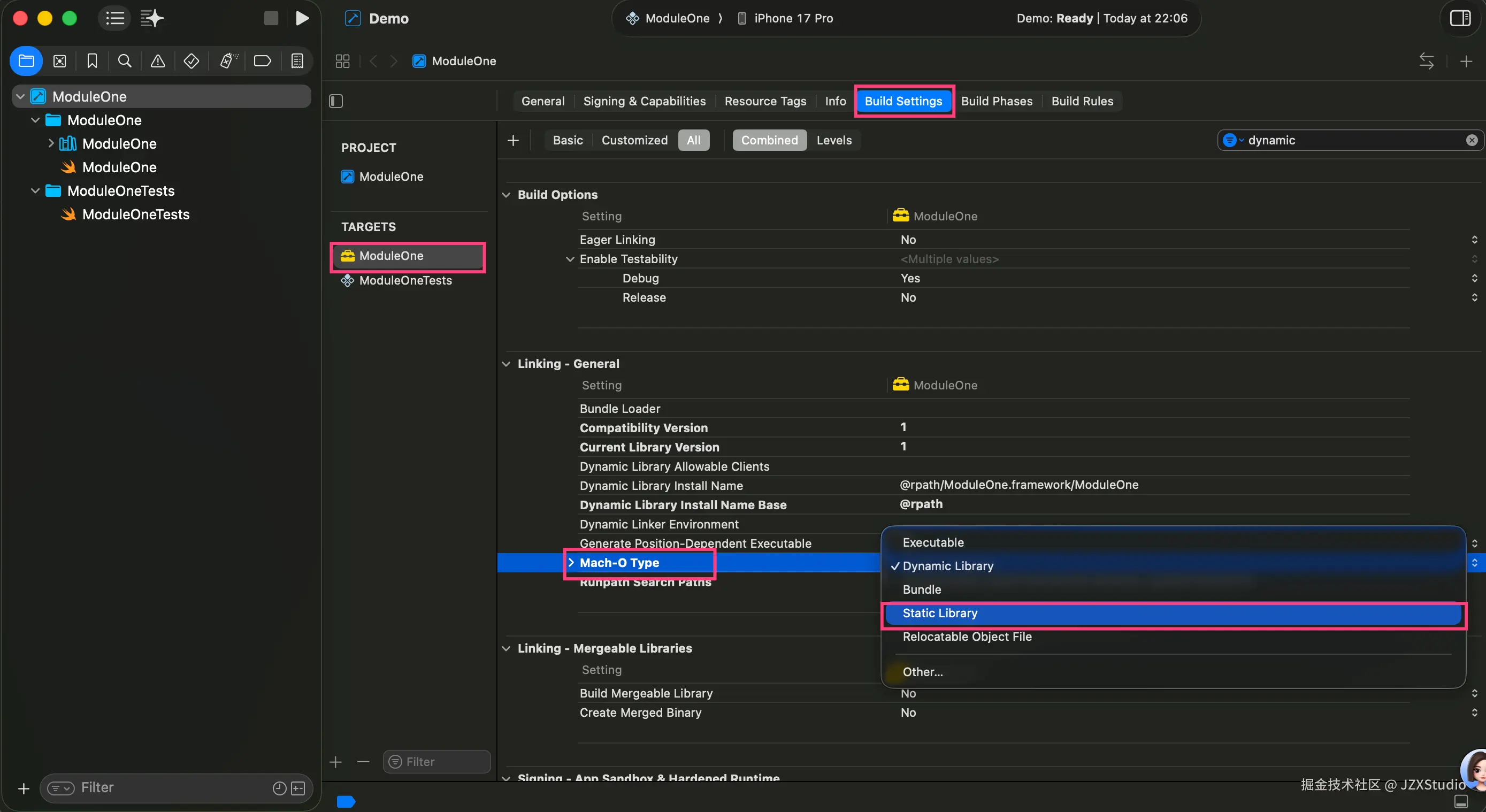This screenshot has height=812, width=1486.
Task: Choose Static Library from the menu
Action: (x=940, y=613)
